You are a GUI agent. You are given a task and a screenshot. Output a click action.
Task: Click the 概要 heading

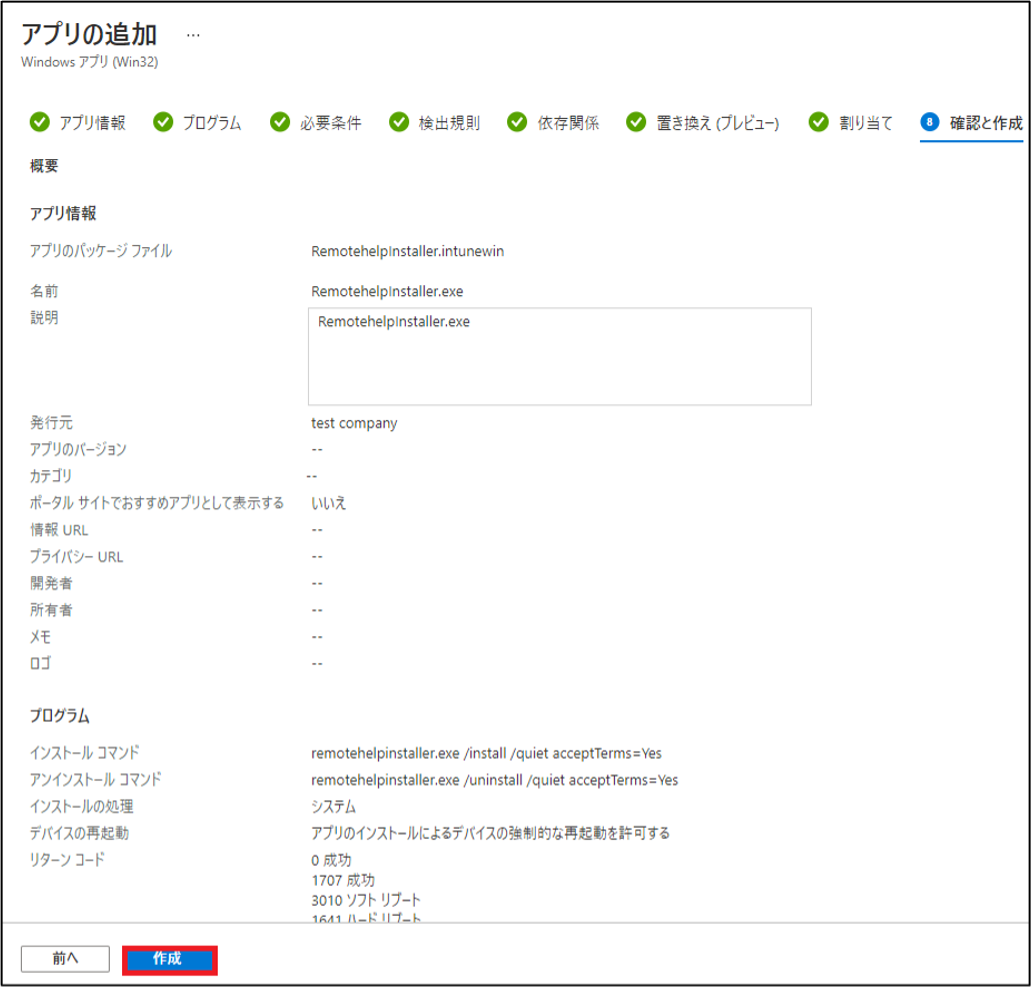point(44,166)
